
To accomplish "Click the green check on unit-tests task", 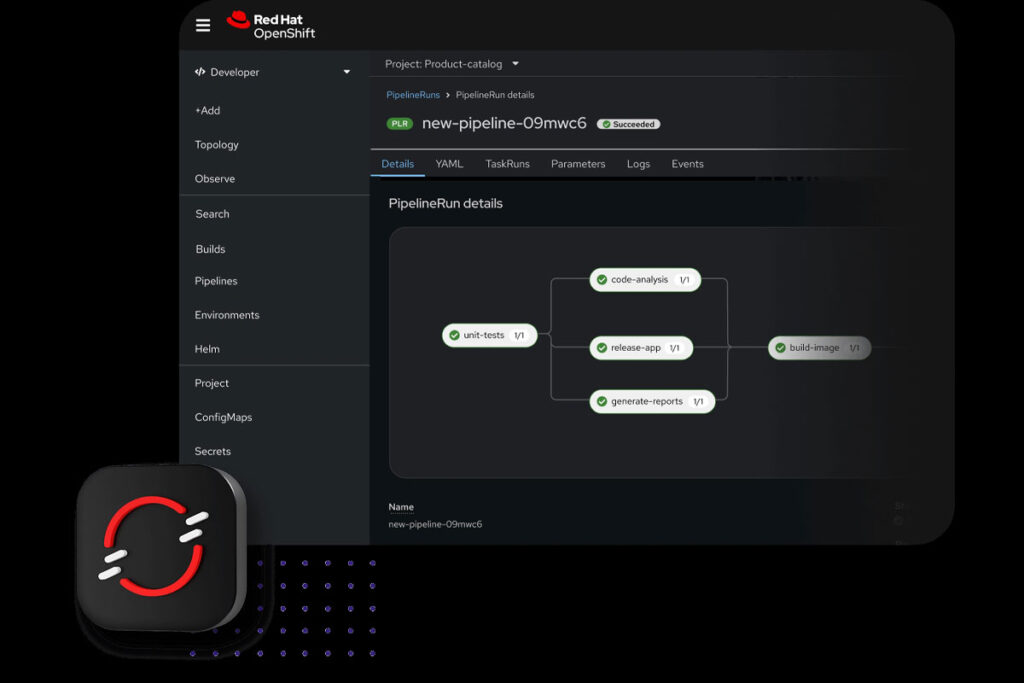I will tap(454, 335).
